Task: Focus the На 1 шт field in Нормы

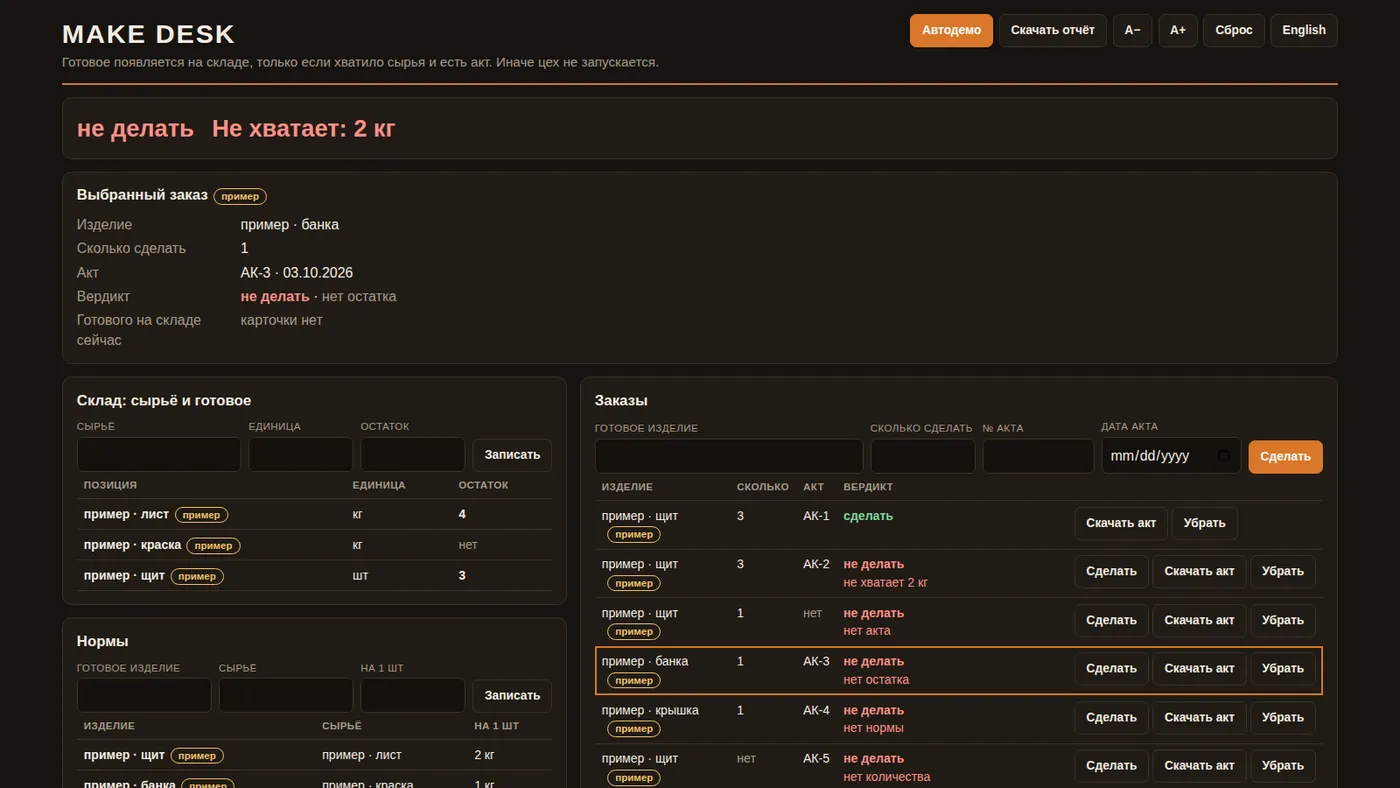Action: [x=413, y=695]
